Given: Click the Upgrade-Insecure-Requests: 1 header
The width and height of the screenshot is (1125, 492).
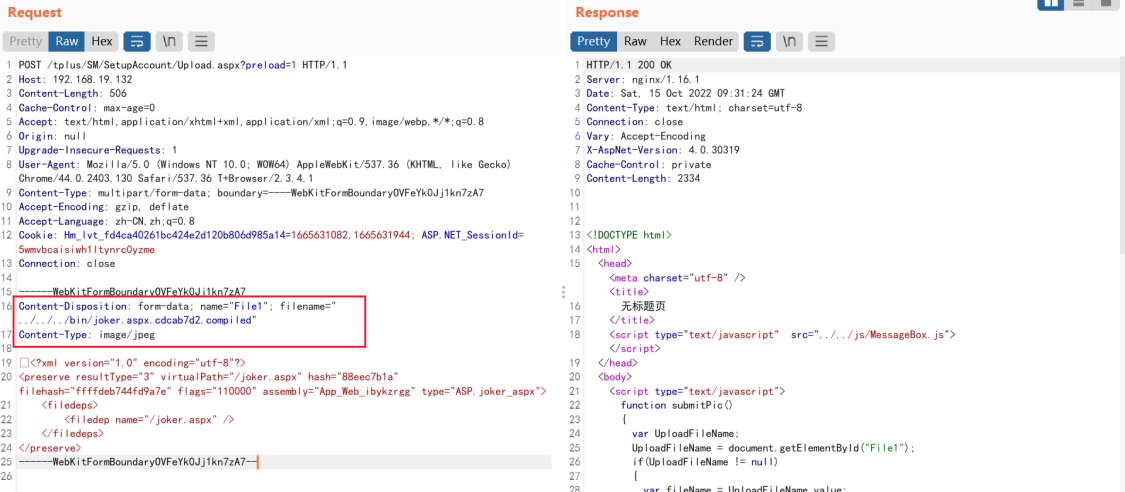Looking at the screenshot, I should tap(98, 151).
